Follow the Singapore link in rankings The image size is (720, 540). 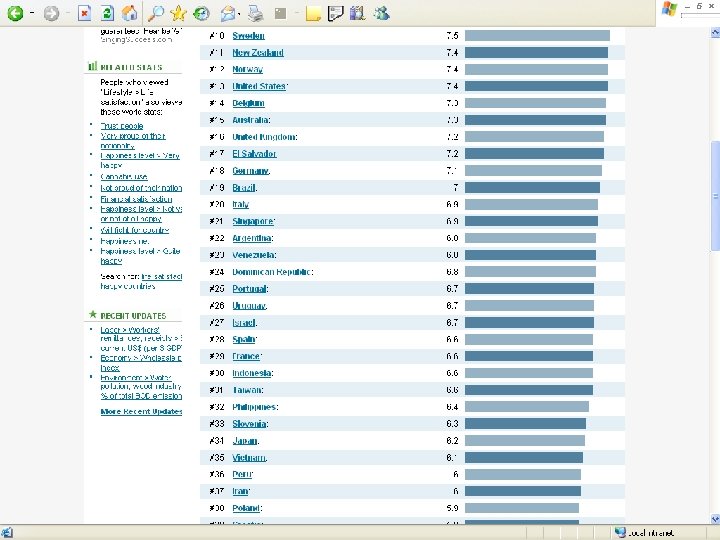253,221
